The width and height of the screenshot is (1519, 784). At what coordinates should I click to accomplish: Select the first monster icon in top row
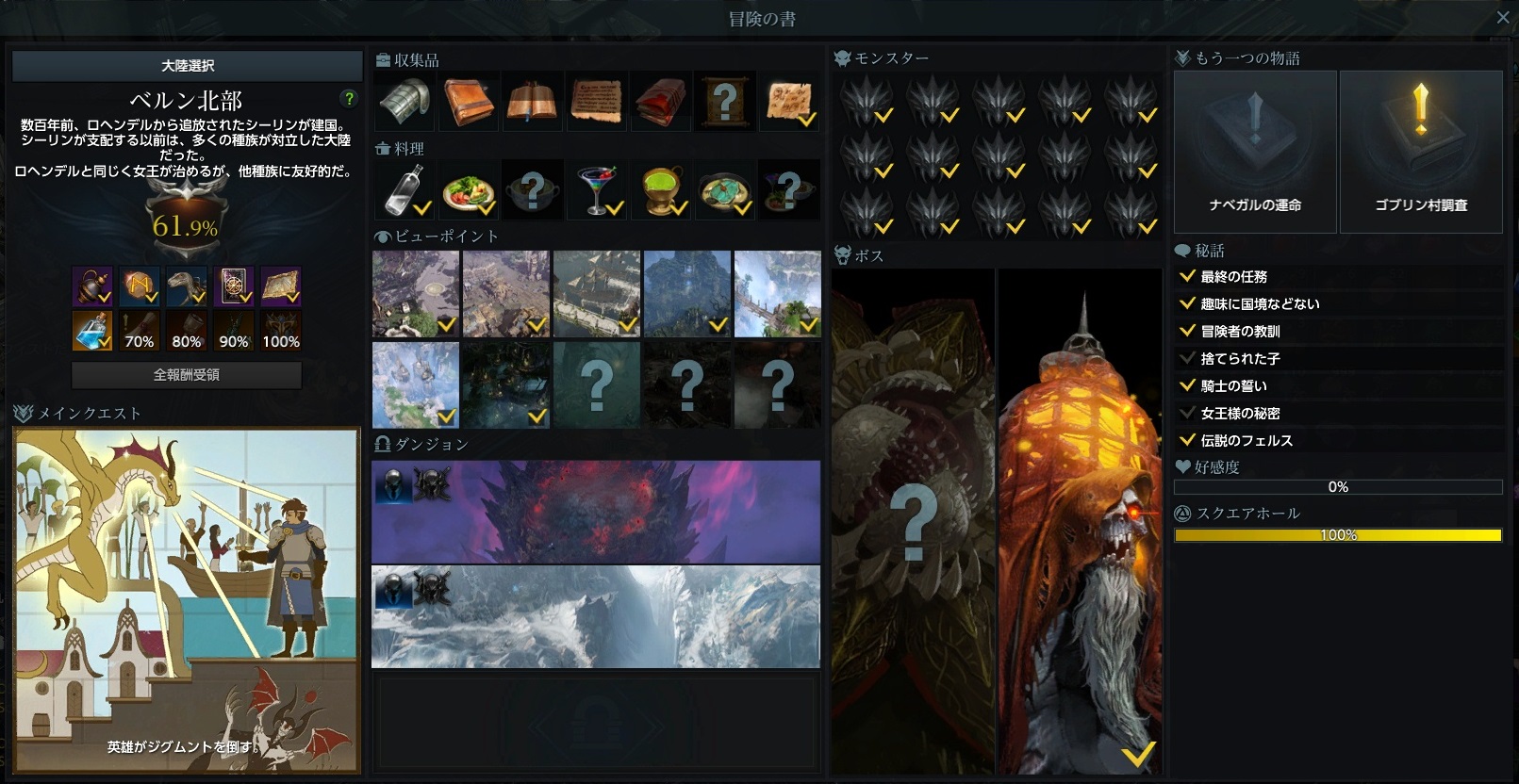click(x=867, y=101)
